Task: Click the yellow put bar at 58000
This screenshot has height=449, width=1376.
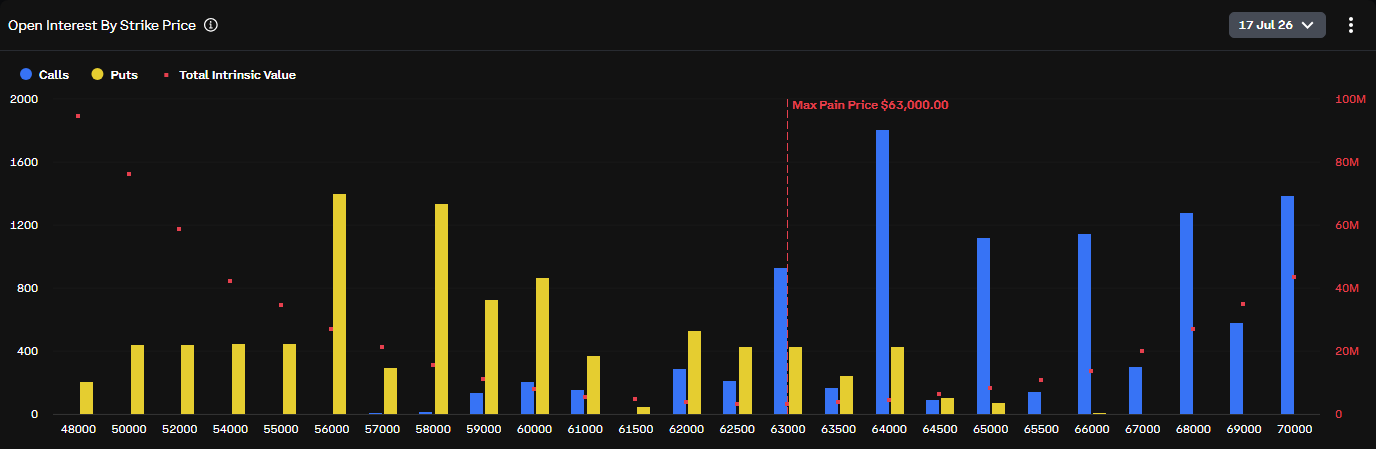Action: pyautogui.click(x=441, y=309)
